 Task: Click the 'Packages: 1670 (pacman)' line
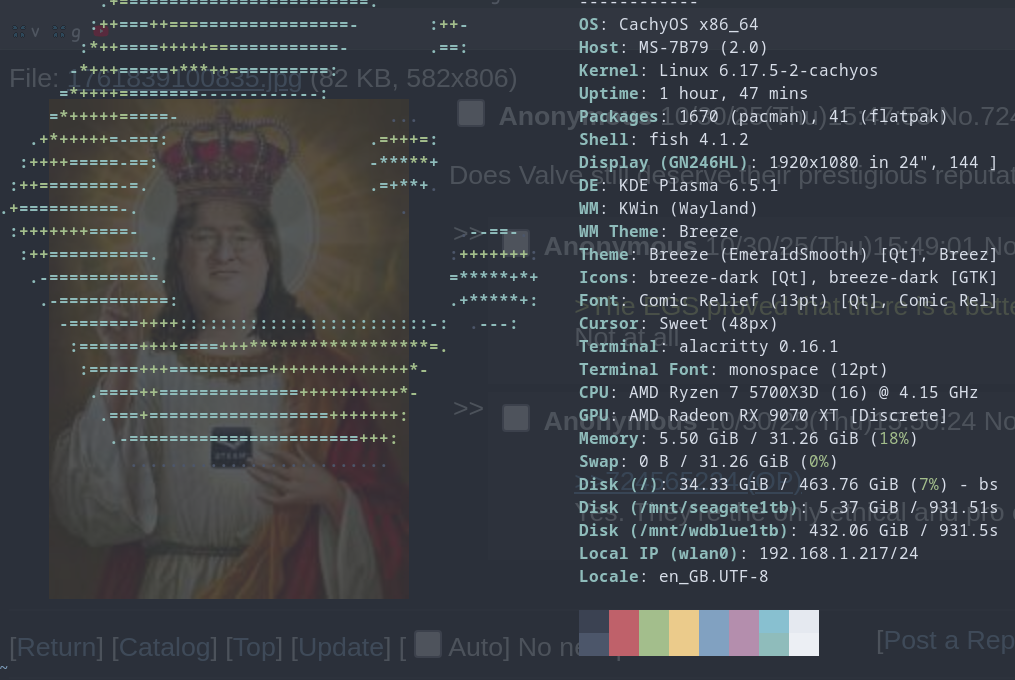click(763, 117)
